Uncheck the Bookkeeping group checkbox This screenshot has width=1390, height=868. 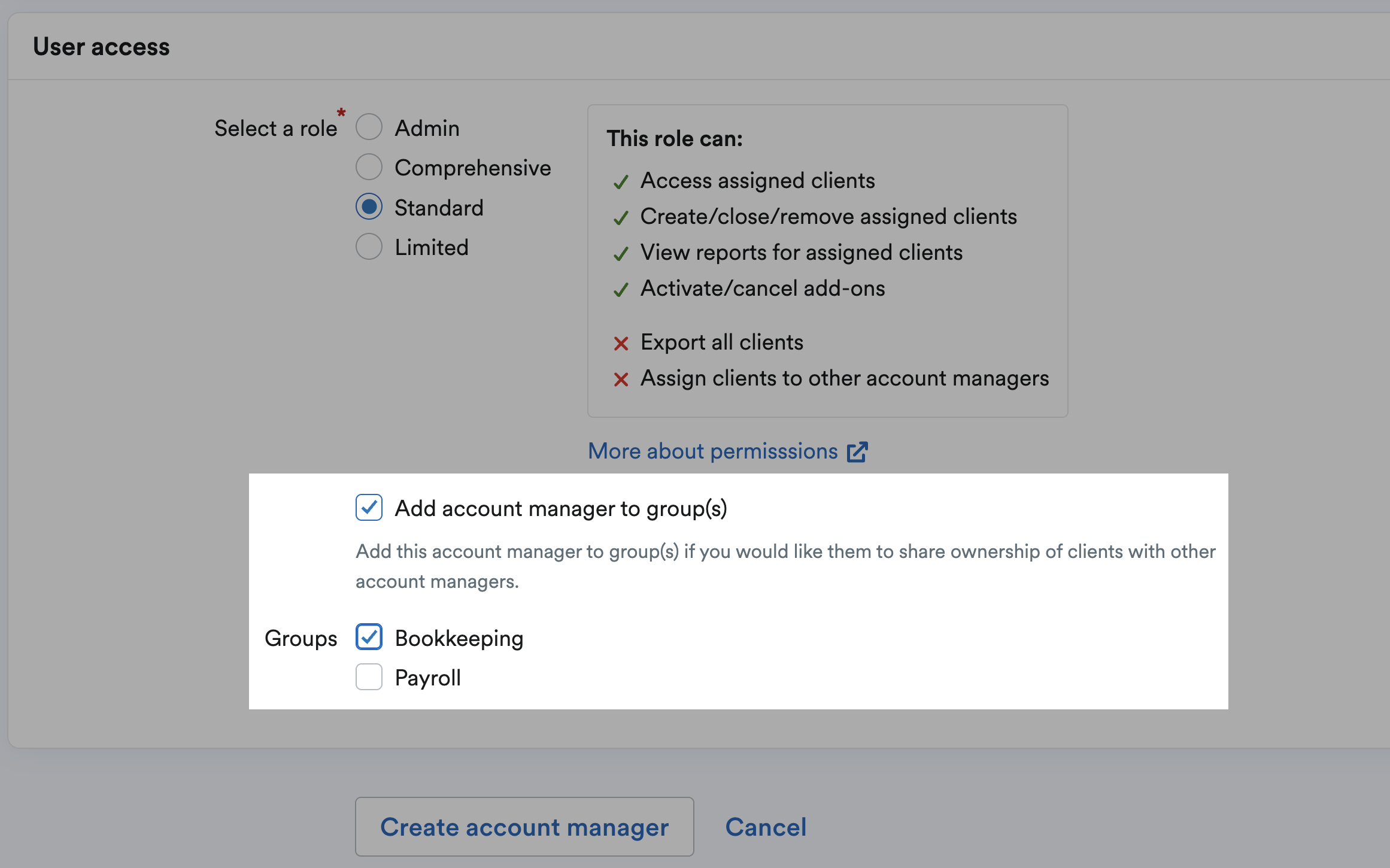(x=369, y=637)
